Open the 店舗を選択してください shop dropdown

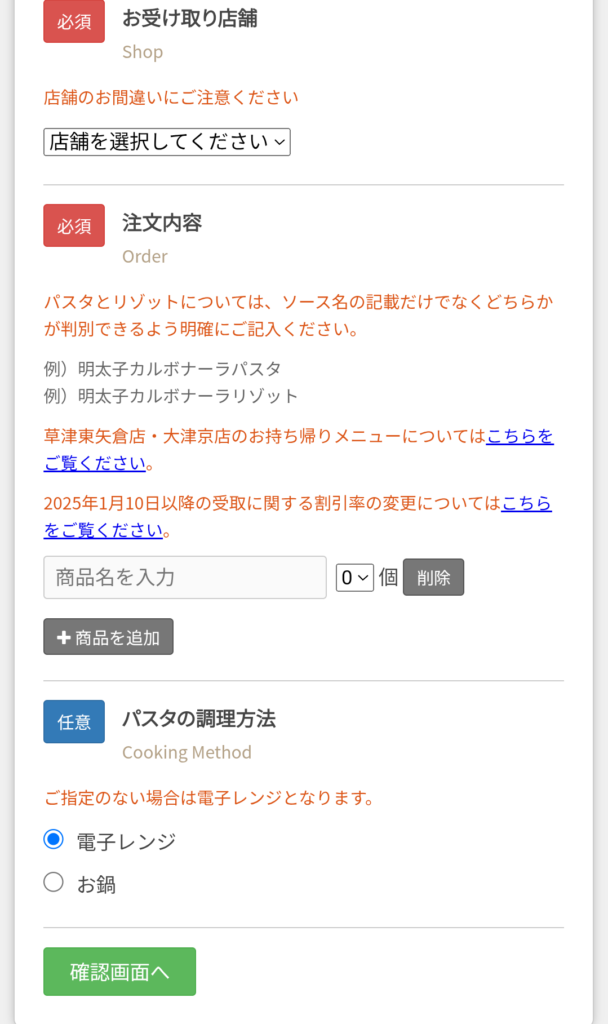[167, 142]
